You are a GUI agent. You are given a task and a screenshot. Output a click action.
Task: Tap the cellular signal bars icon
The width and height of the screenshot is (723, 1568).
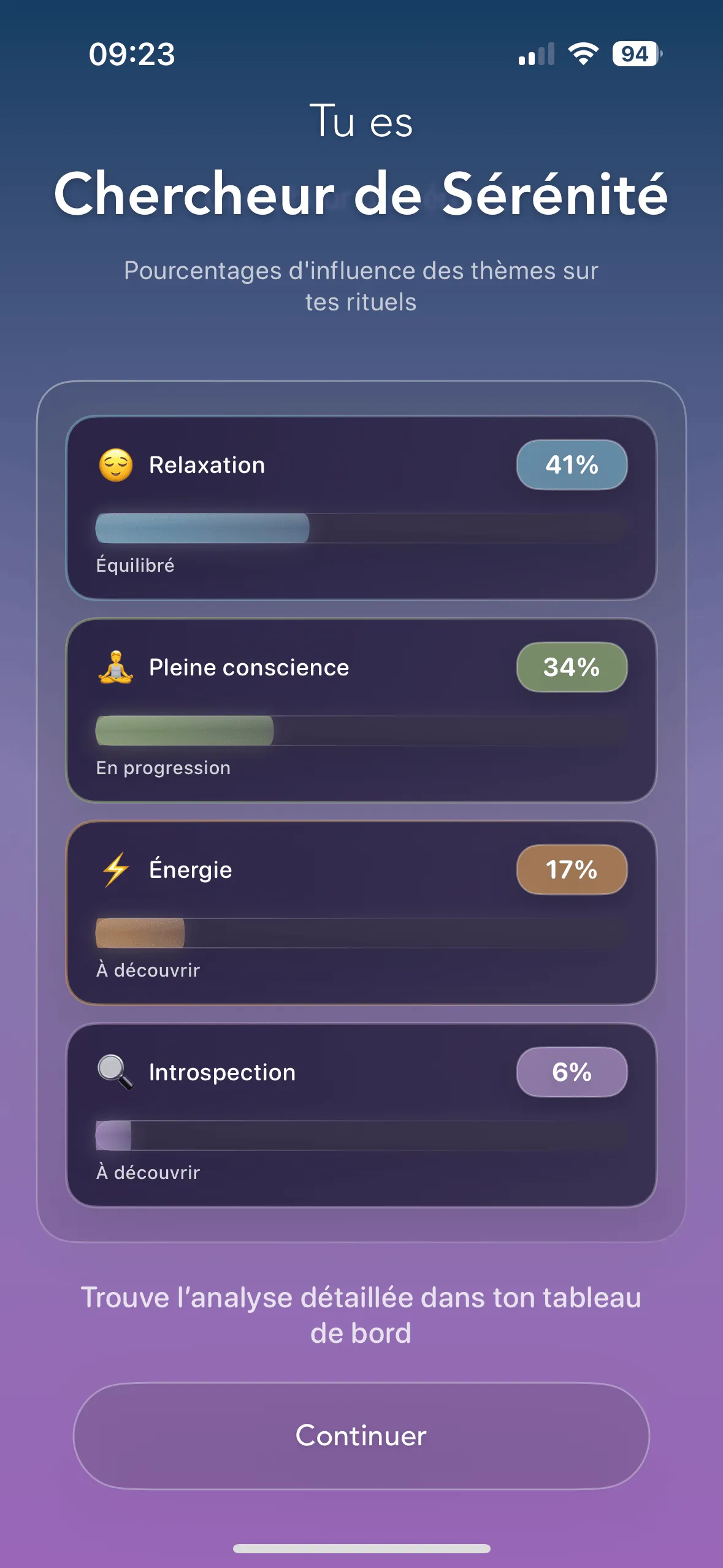point(536,54)
